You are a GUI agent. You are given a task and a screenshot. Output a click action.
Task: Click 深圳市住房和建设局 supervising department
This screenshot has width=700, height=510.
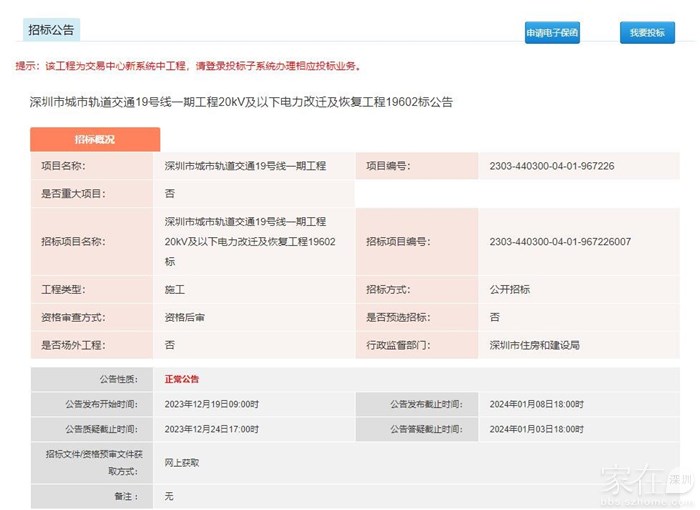(x=534, y=345)
